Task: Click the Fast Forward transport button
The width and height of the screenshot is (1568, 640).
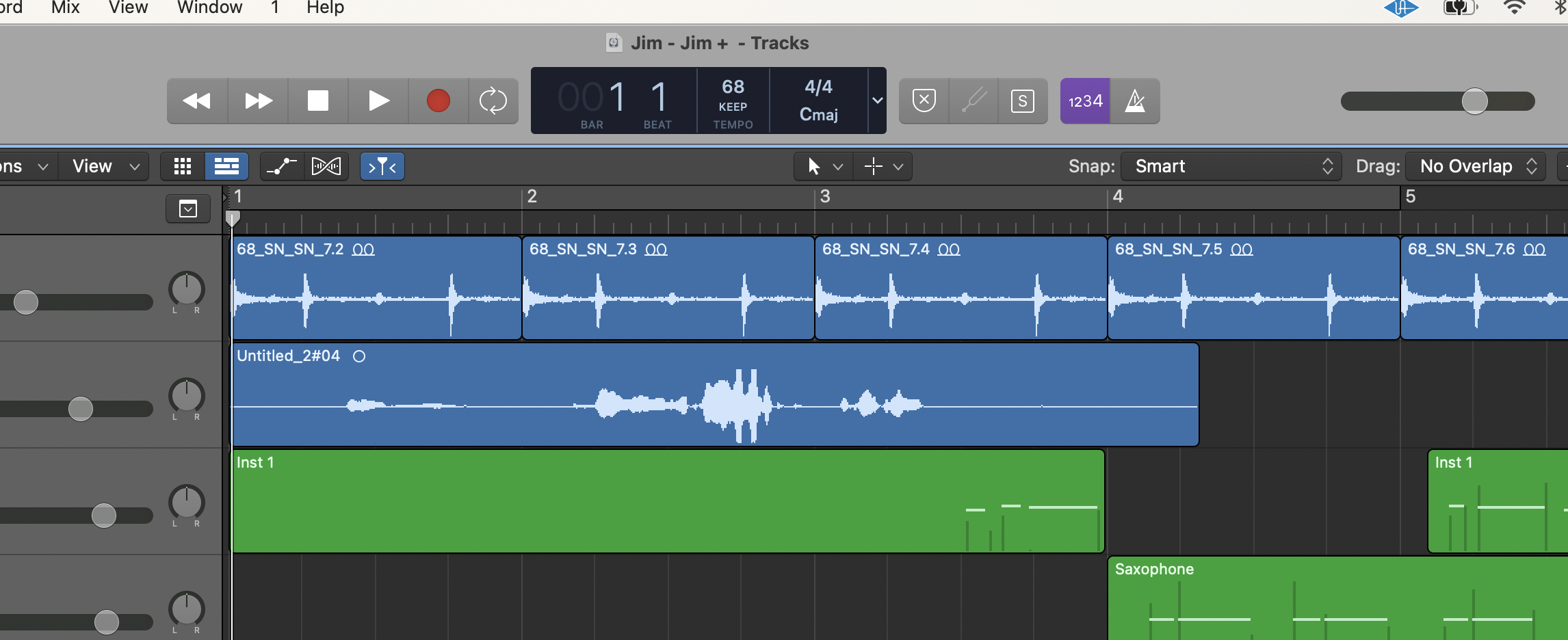Action: click(258, 101)
